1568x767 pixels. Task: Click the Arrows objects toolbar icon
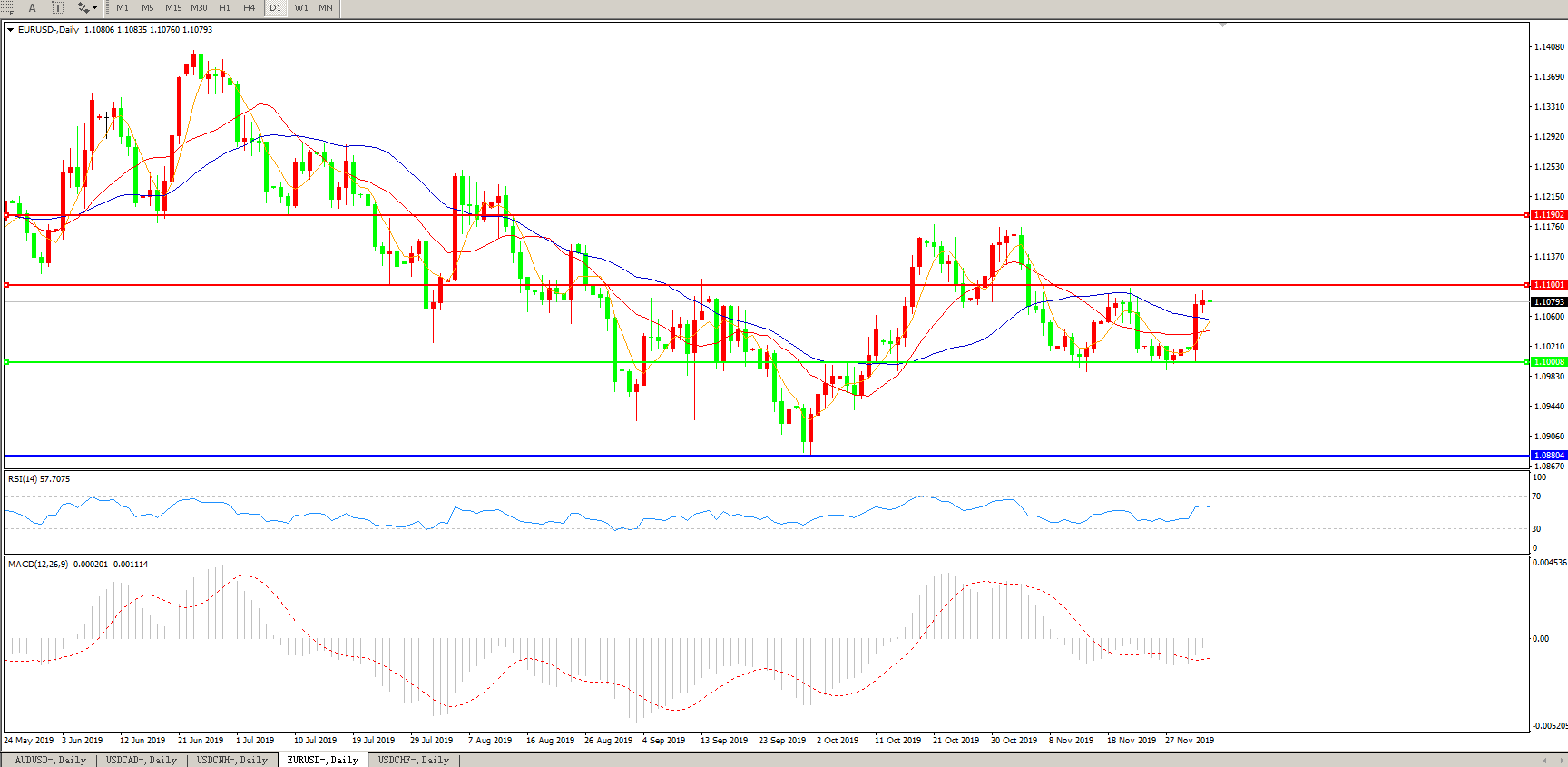(x=83, y=8)
